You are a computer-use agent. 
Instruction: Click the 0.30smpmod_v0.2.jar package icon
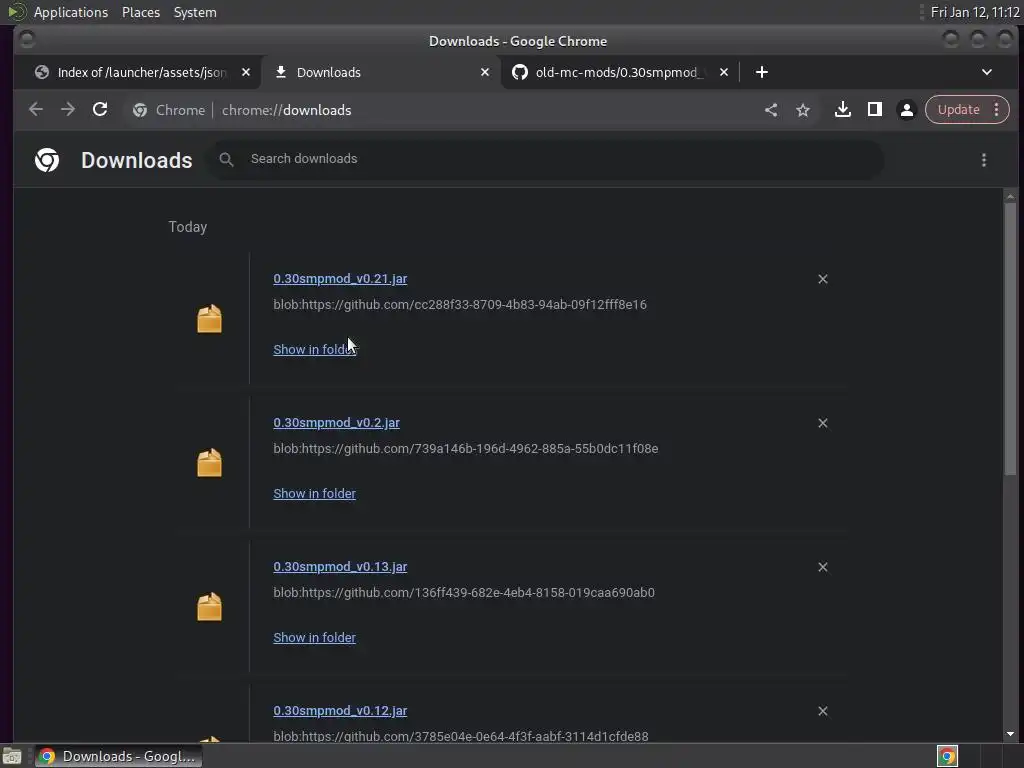point(210,463)
